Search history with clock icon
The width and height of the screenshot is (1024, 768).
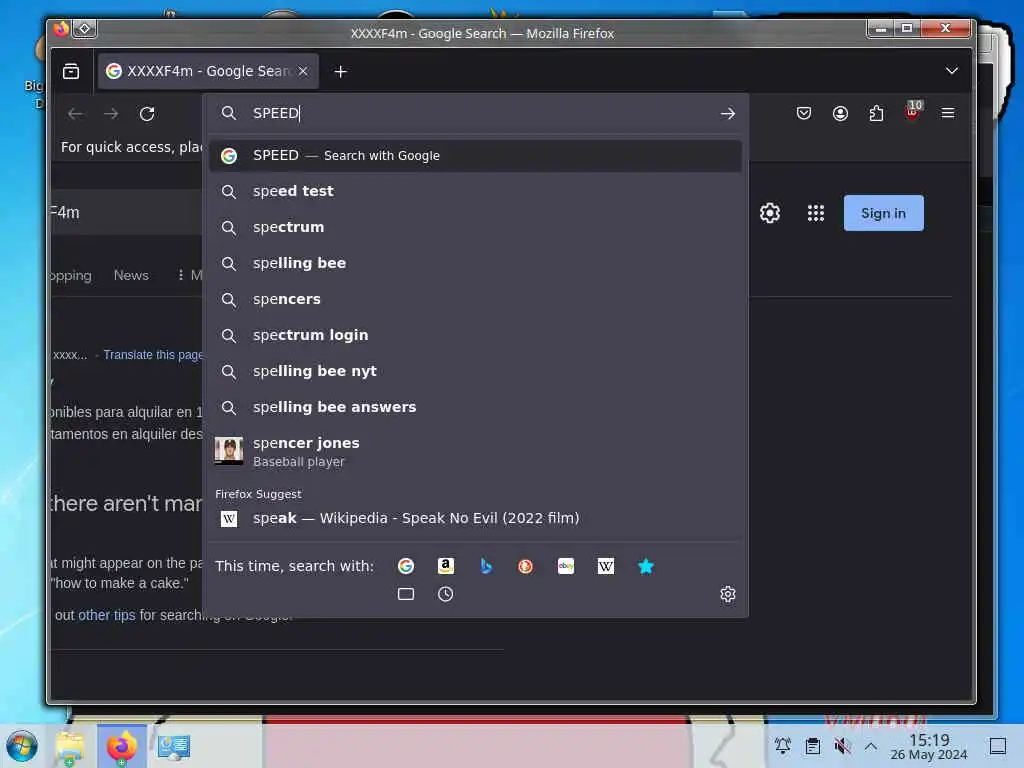pos(445,594)
